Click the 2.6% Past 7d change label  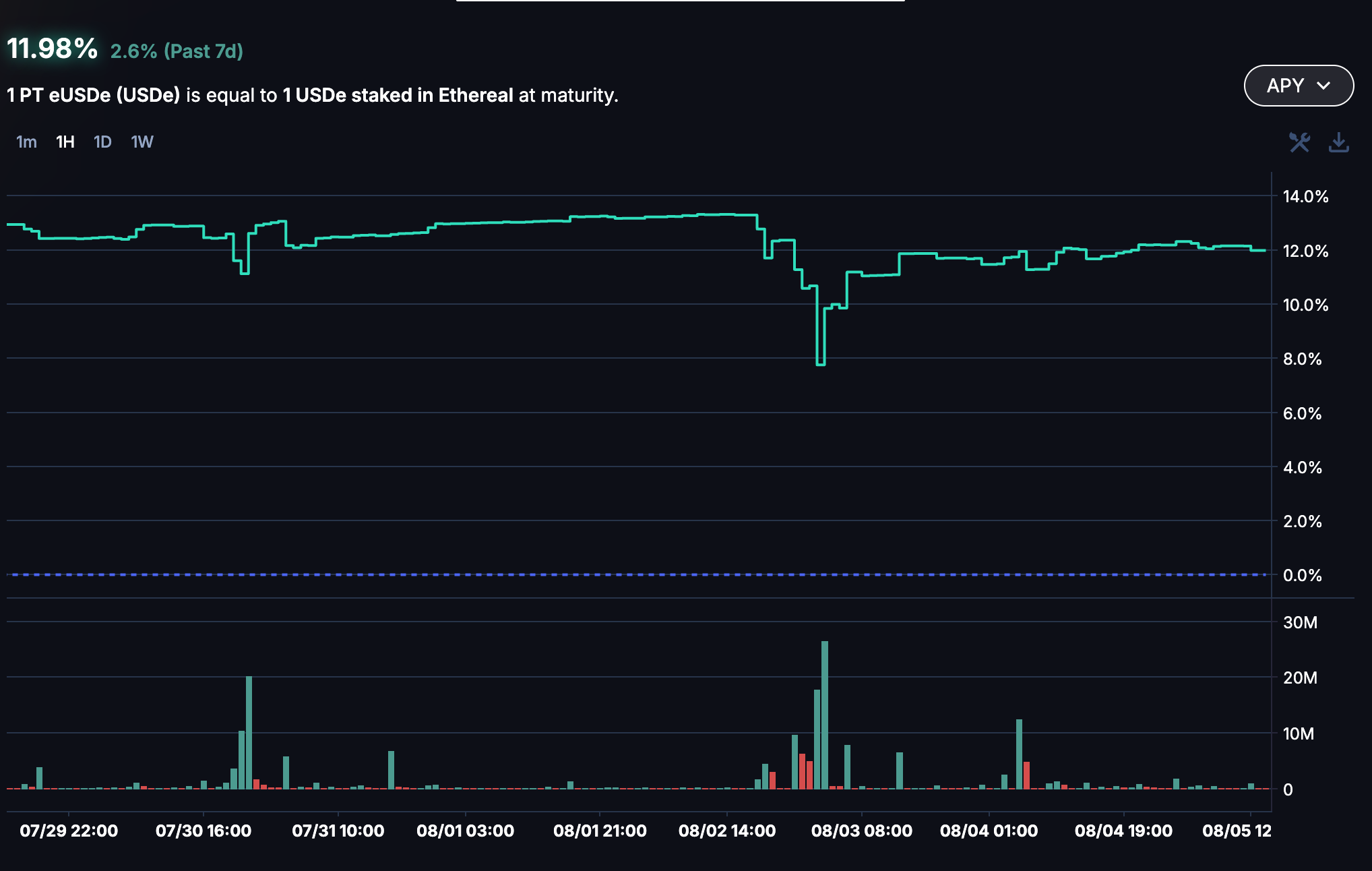[x=177, y=51]
